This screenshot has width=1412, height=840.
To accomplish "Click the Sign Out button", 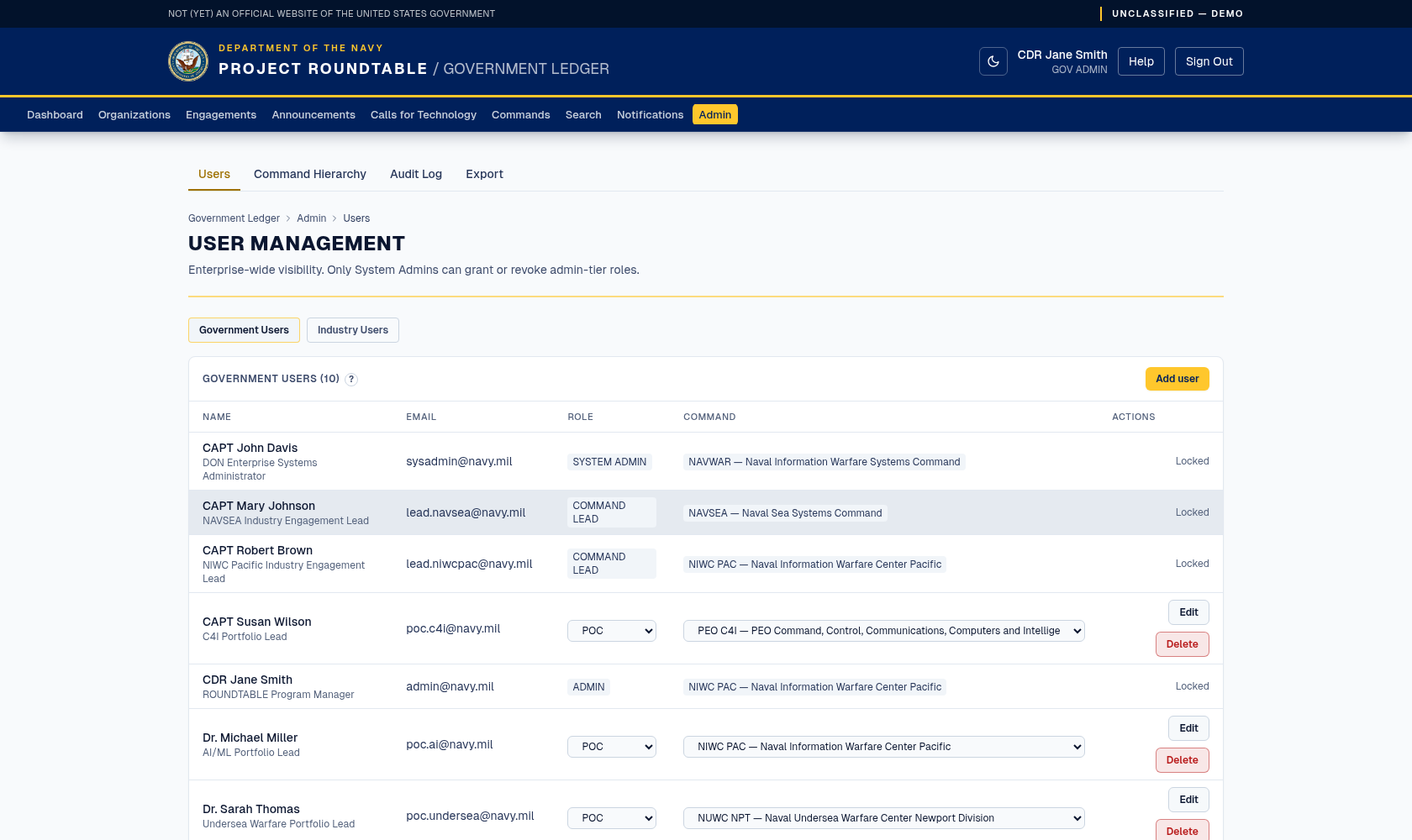I will (1209, 61).
